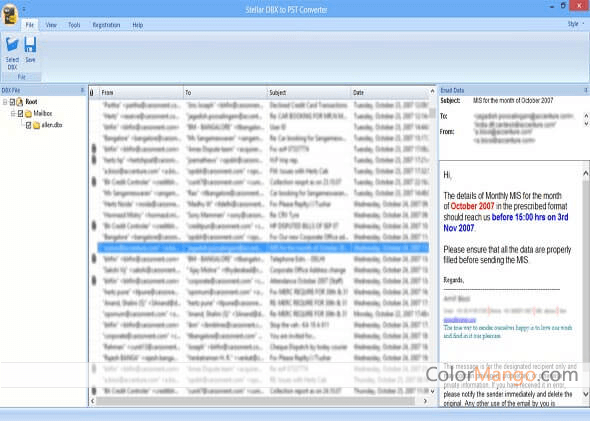Click the Mailbox folder icon in tree
The width and height of the screenshot is (590, 421).
[x=28, y=114]
